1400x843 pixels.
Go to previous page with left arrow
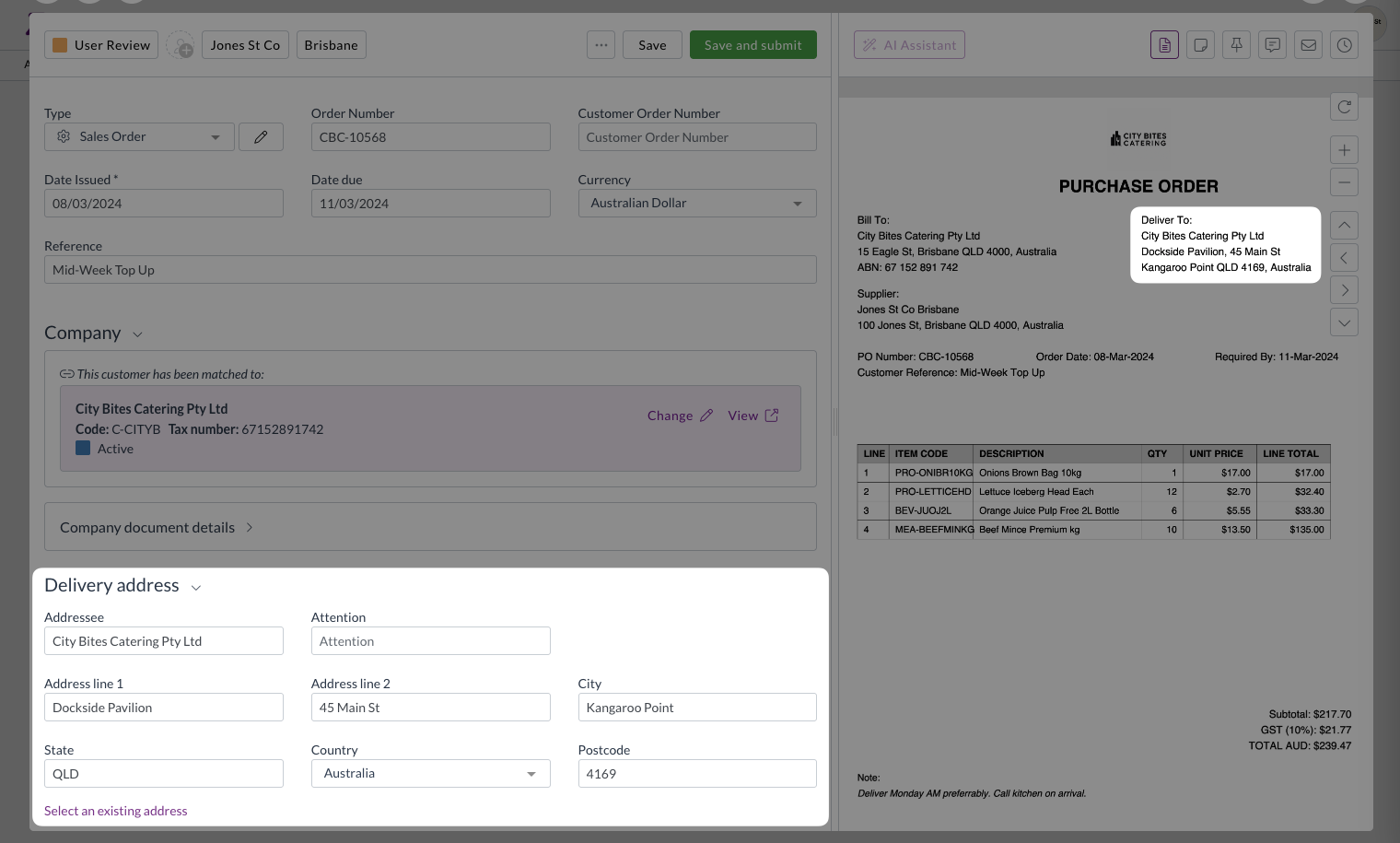(1344, 258)
